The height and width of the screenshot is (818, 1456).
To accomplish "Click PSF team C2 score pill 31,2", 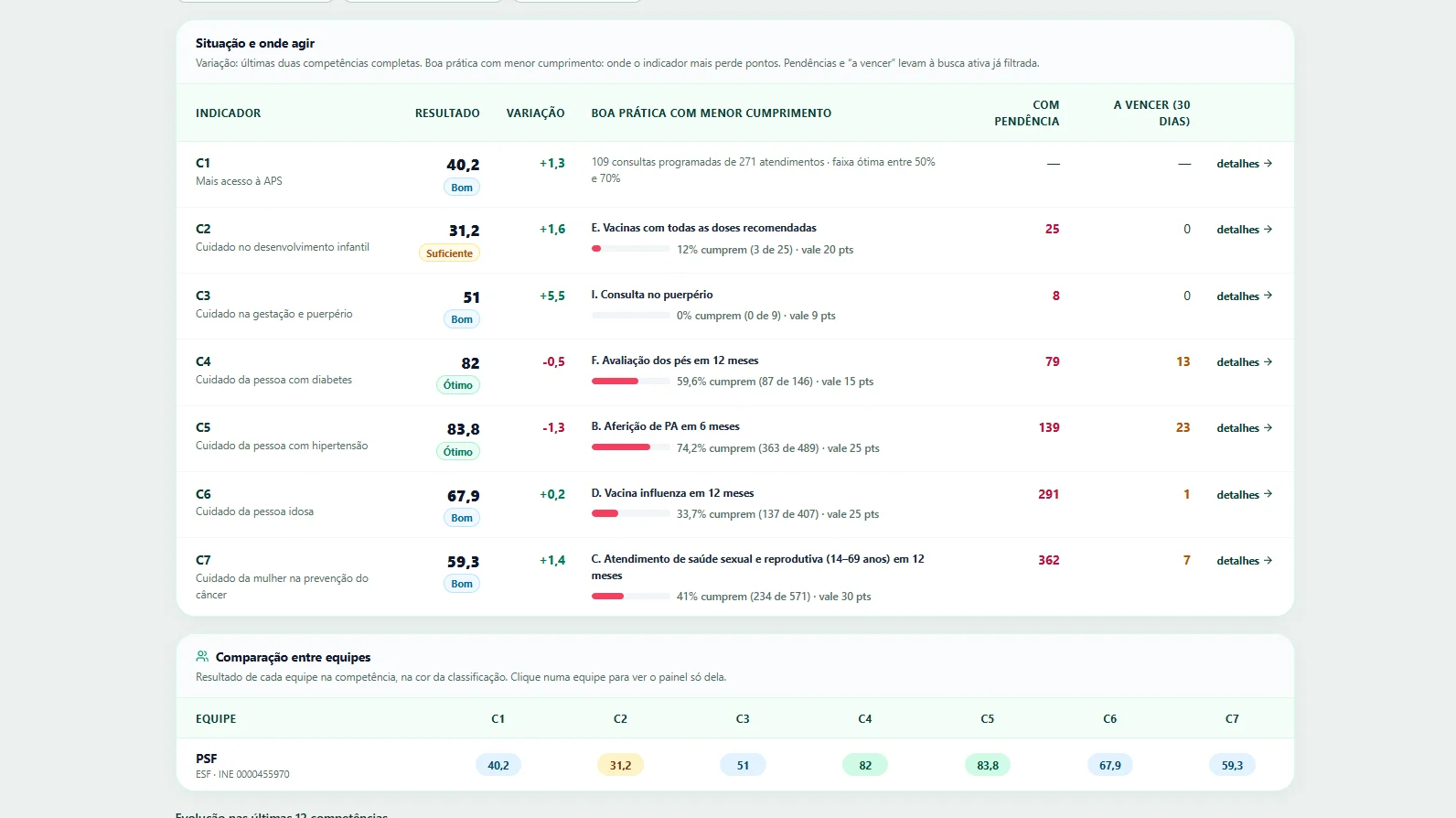I will click(x=620, y=765).
